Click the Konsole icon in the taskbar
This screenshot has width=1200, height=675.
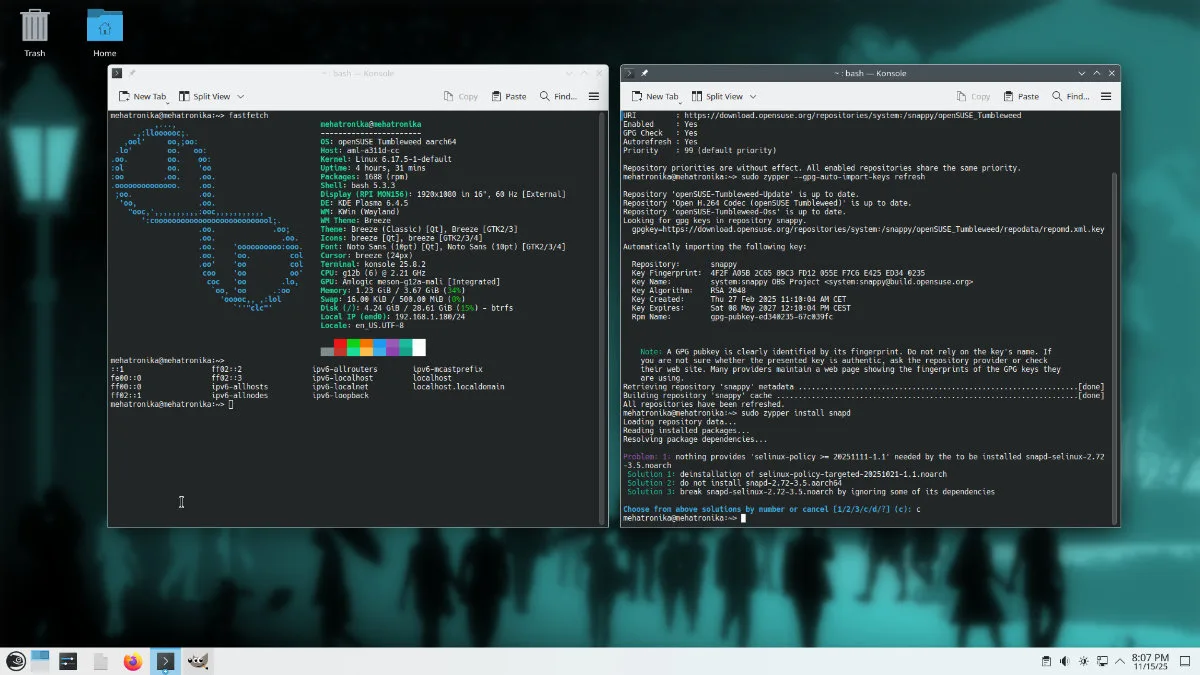click(165, 661)
